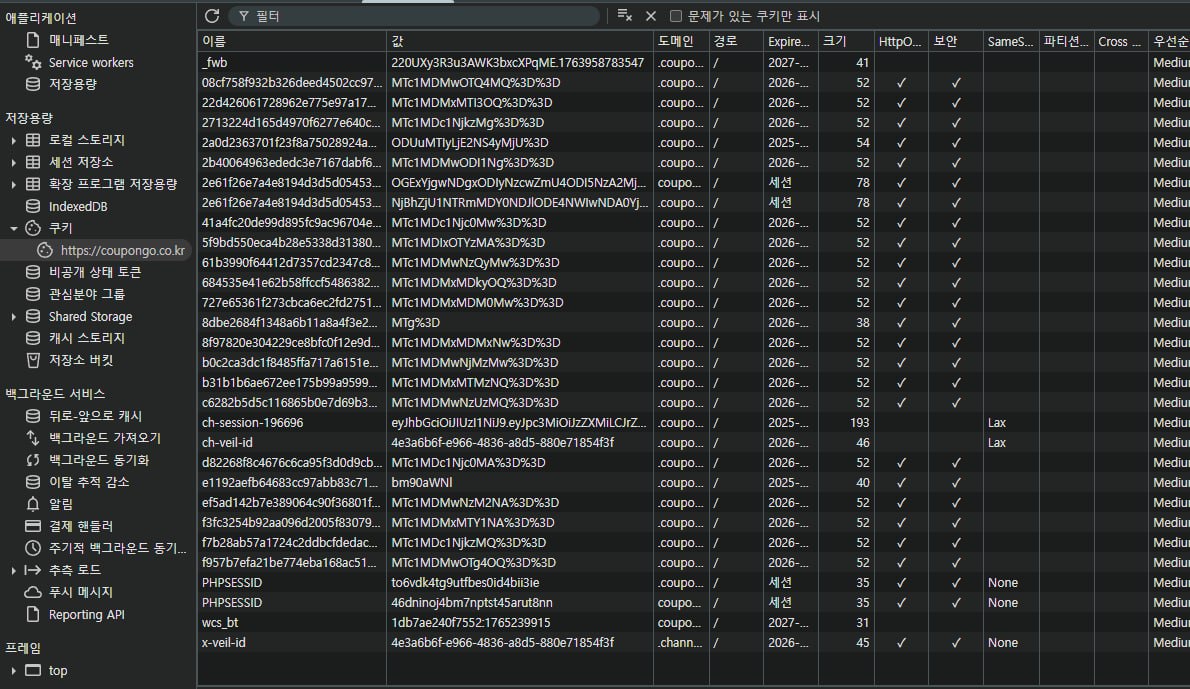
Task: Enable 문제가 있는 쿠키만 표시 checkbox
Action: 676,16
